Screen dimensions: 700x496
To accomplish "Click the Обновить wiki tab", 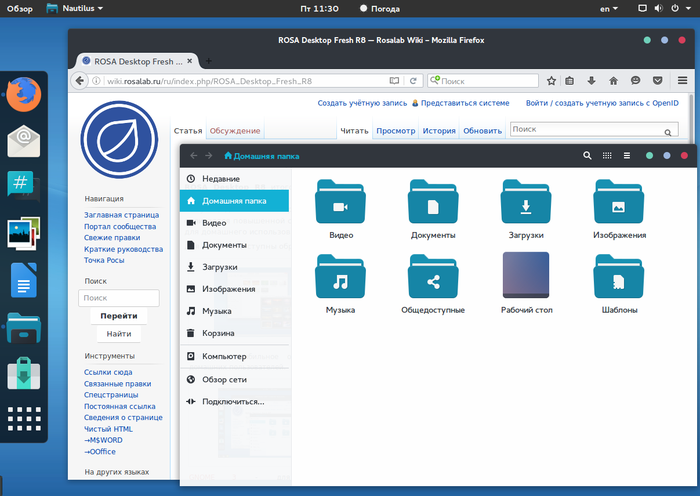I will (x=482, y=131).
